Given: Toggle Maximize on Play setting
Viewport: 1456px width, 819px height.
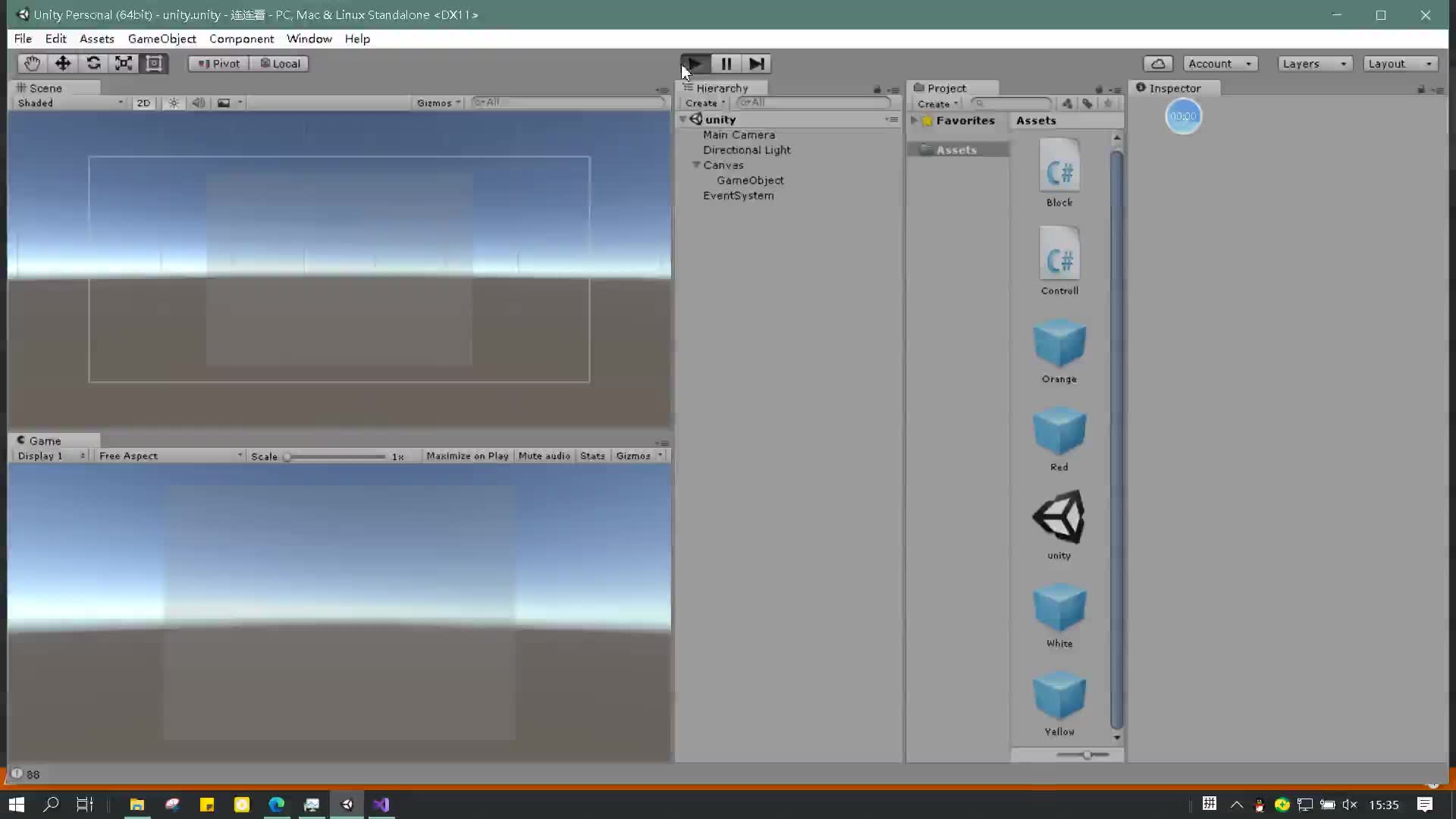Looking at the screenshot, I should [466, 455].
